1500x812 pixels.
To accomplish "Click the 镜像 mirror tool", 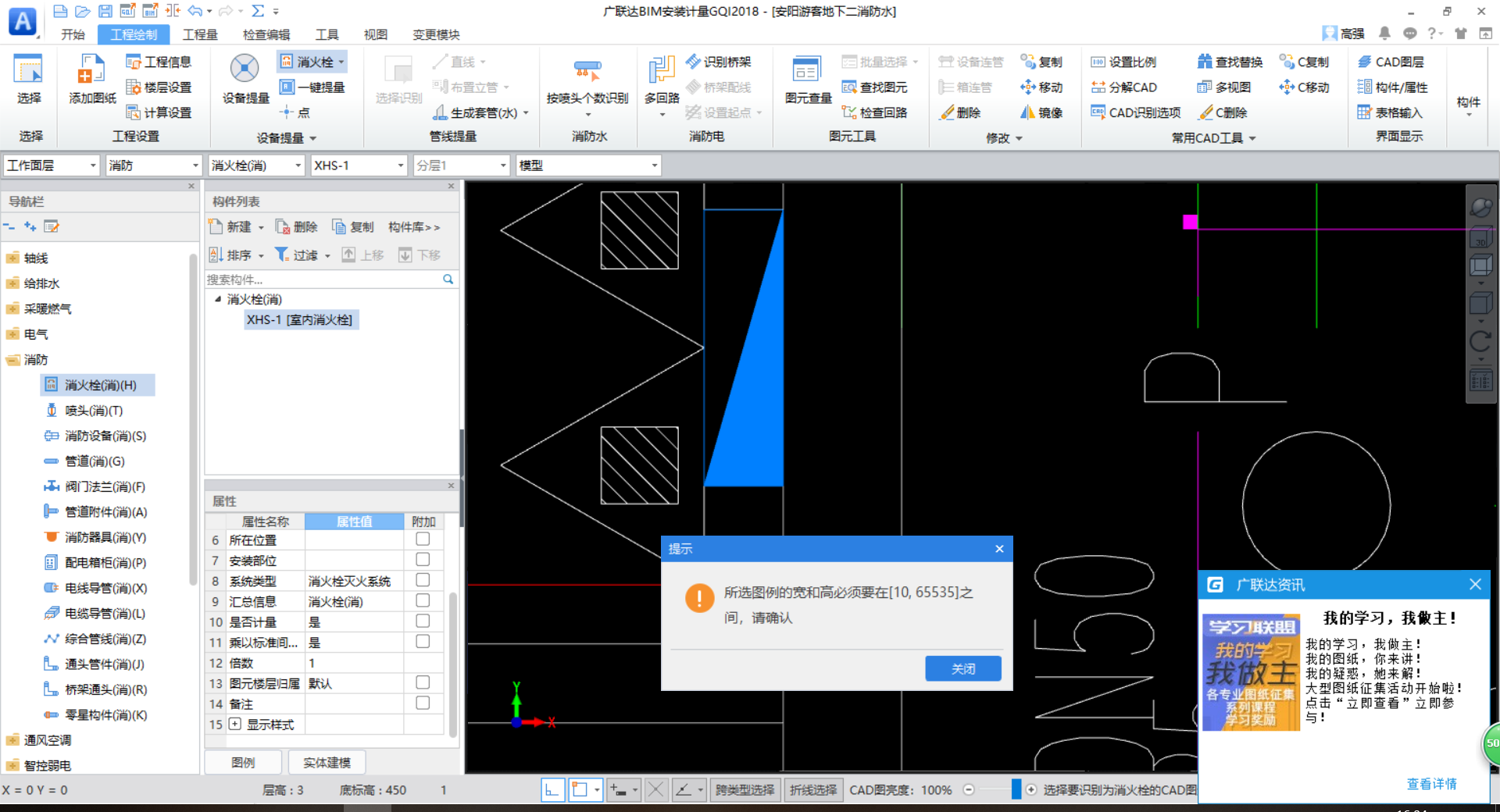I will [x=1041, y=112].
